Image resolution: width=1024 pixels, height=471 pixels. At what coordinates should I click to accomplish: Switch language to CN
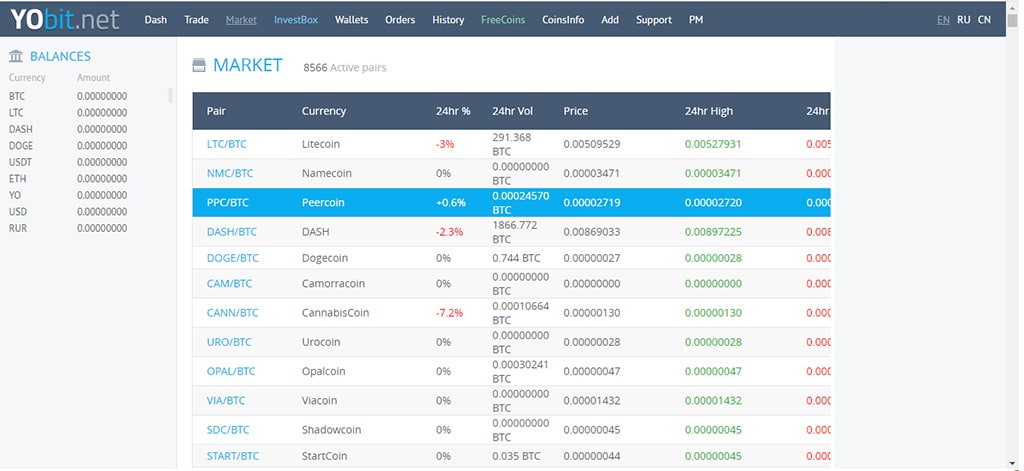pyautogui.click(x=984, y=20)
